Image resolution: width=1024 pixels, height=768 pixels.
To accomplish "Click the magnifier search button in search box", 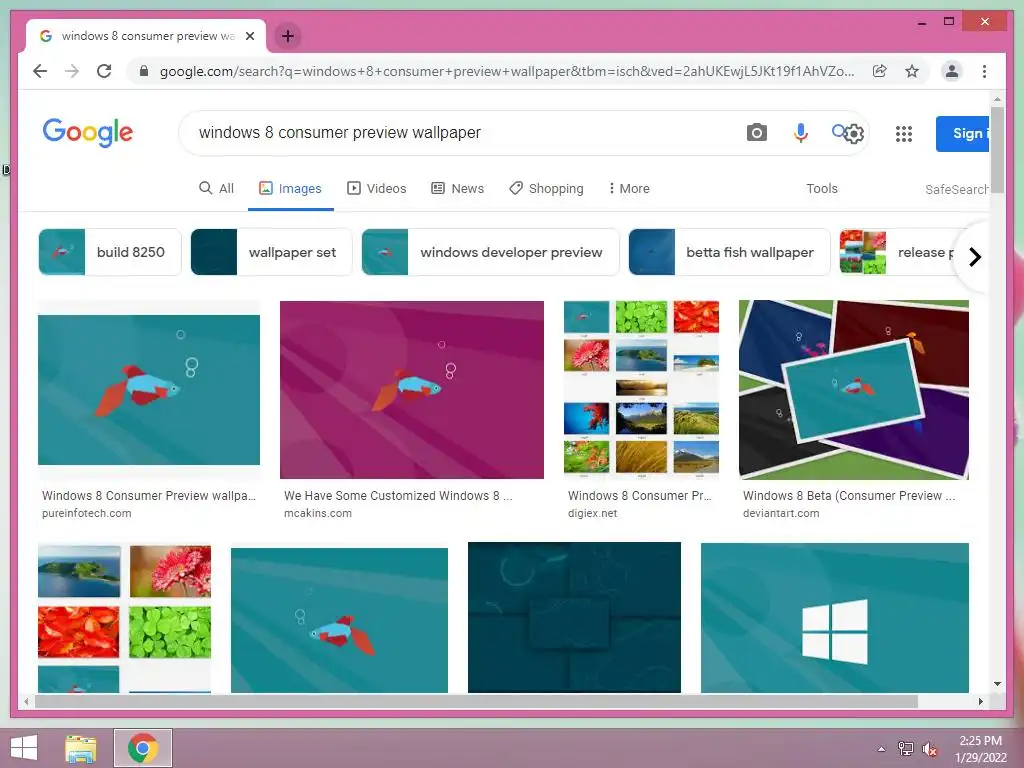I will 839,131.
